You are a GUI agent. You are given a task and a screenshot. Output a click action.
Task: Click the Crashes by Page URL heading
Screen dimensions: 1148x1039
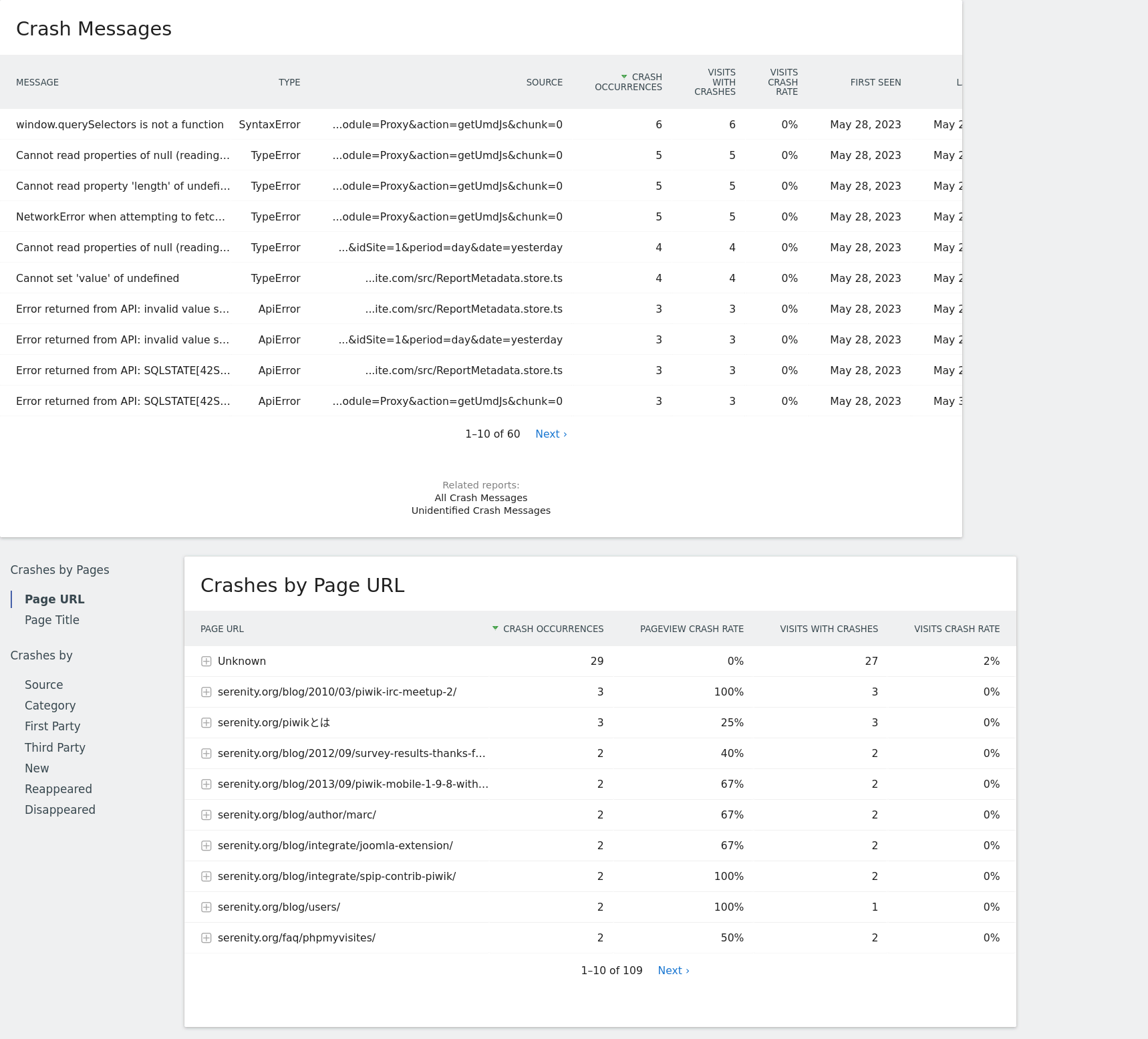click(x=302, y=585)
